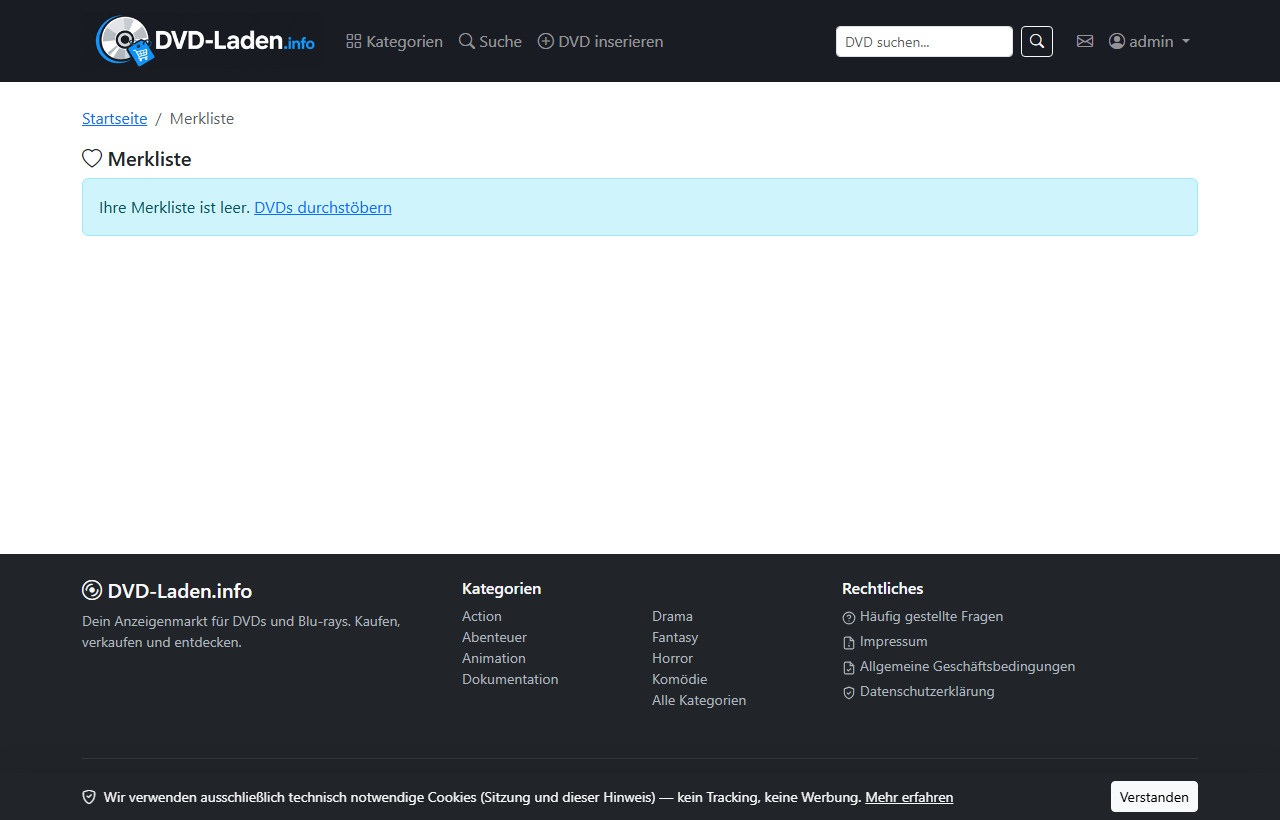Image resolution: width=1280 pixels, height=820 pixels.
Task: Expand the admin user dropdown
Action: (1149, 41)
